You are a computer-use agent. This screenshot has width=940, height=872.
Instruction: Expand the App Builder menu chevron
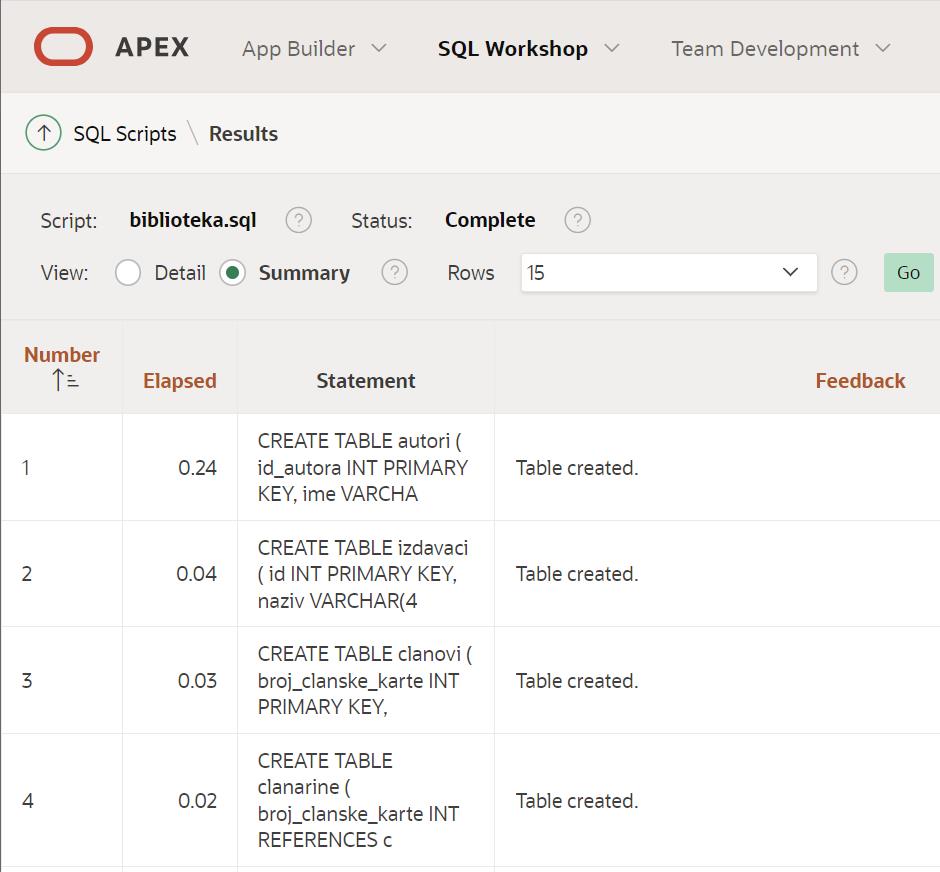[x=379, y=48]
